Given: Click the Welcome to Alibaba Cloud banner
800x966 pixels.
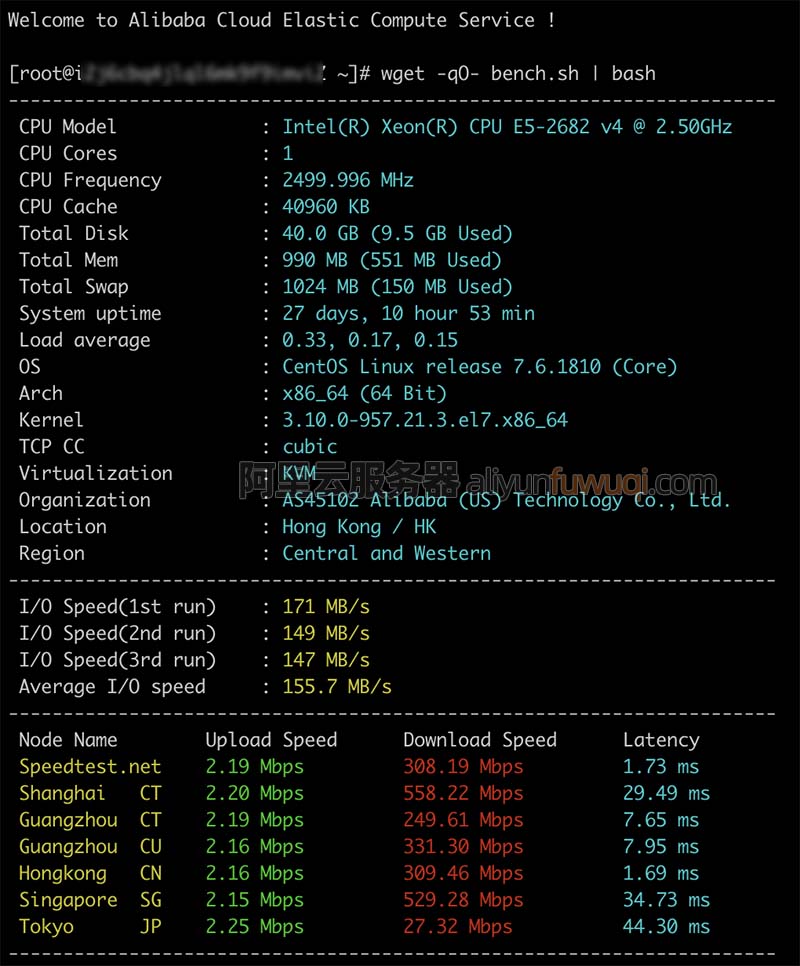Looking at the screenshot, I should (281, 20).
